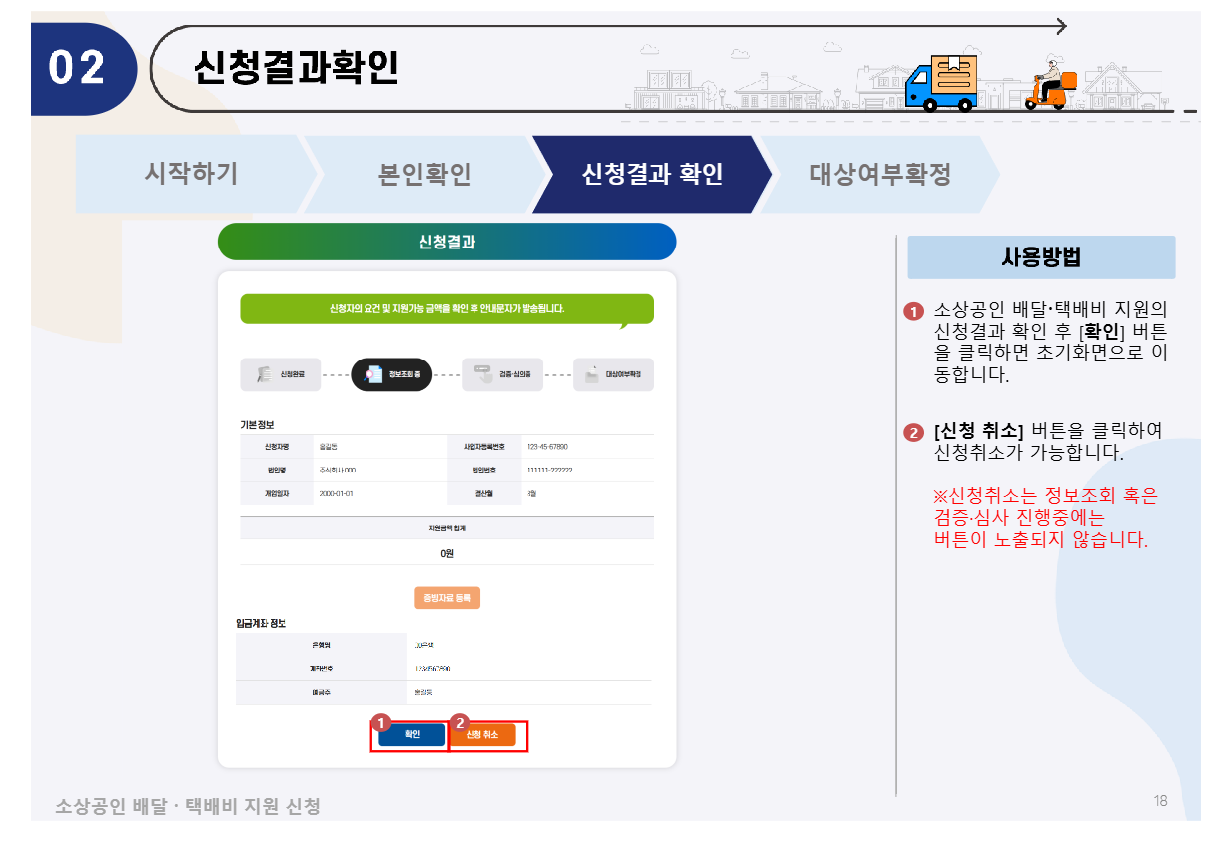
Task: Click the bank name value in 은행명 row
Action: pyautogui.click(x=423, y=645)
